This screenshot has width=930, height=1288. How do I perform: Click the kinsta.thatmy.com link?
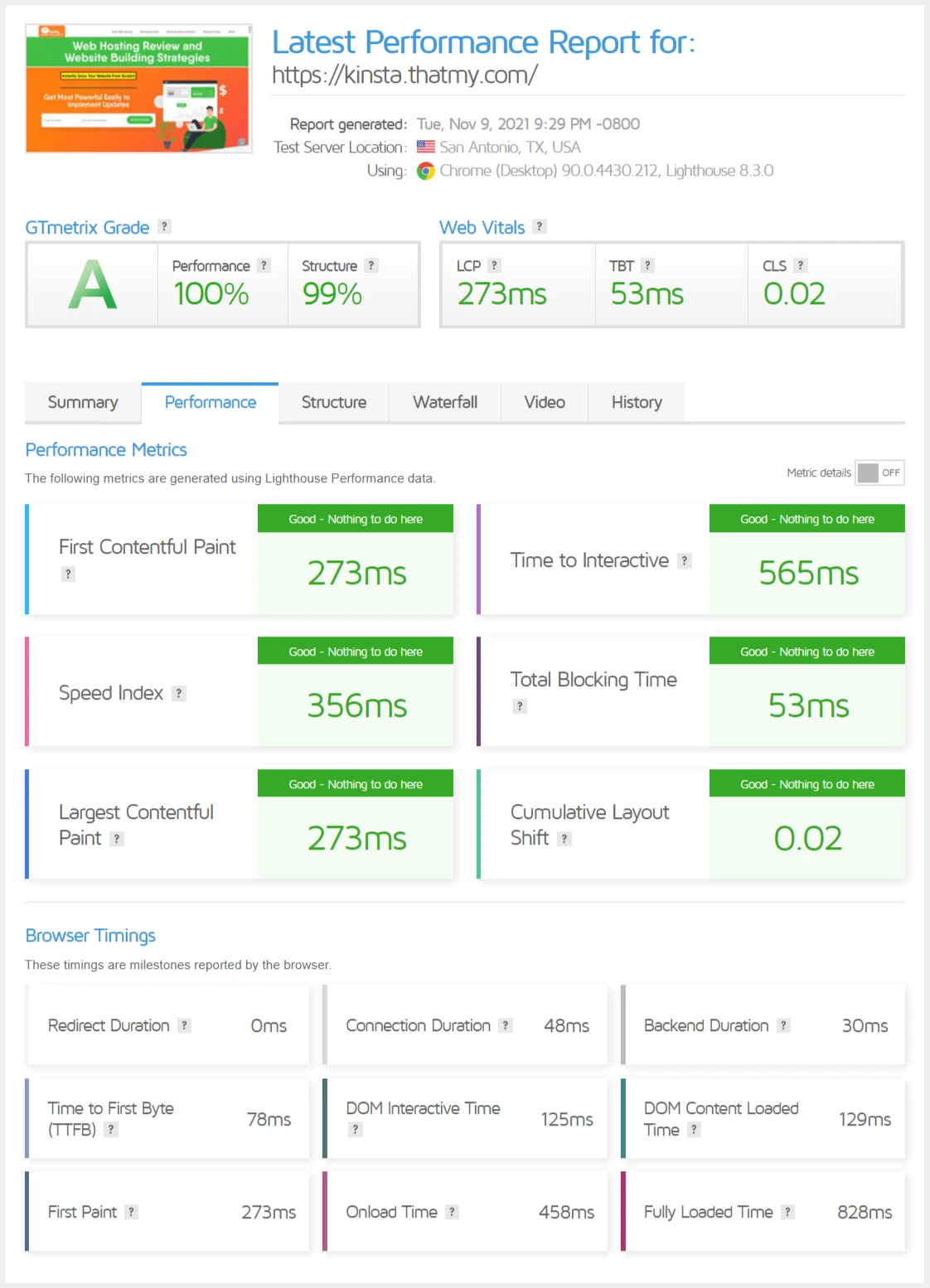(405, 75)
